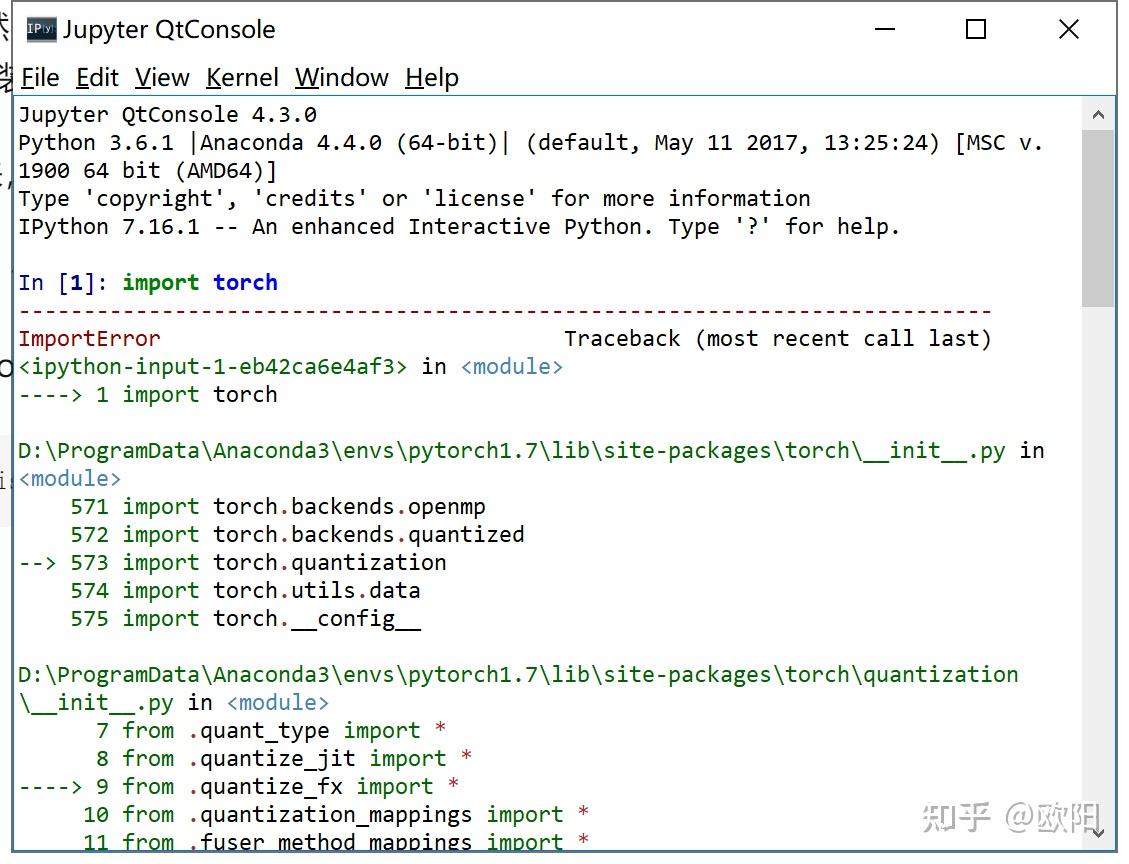Image resolution: width=1129 pixels, height=864 pixels.
Task: Maximize the Jupyter QtConsole window
Action: pos(976,30)
